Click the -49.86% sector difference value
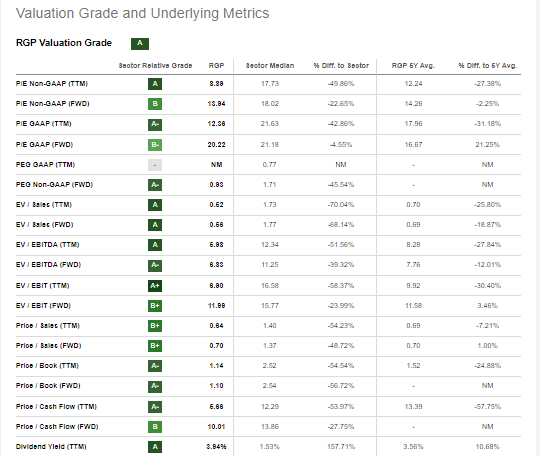 tap(341, 84)
